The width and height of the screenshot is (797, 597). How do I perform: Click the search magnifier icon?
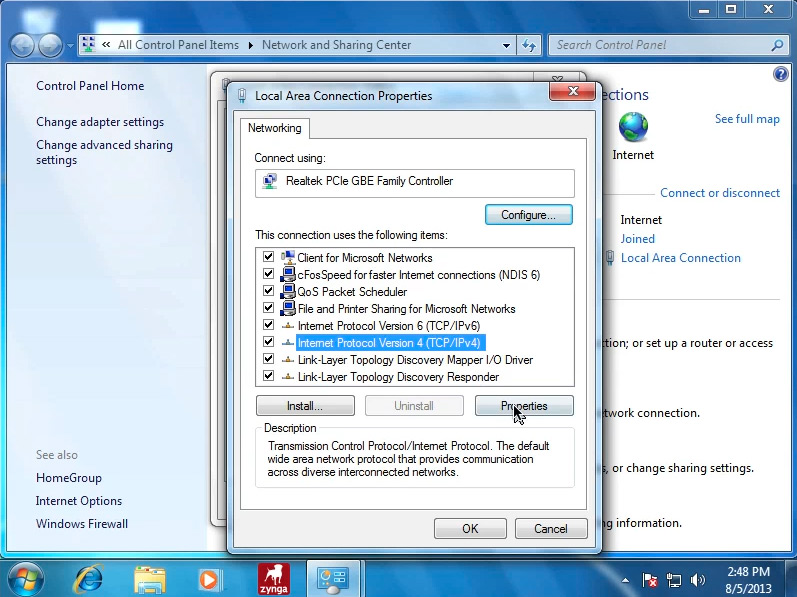(x=777, y=45)
